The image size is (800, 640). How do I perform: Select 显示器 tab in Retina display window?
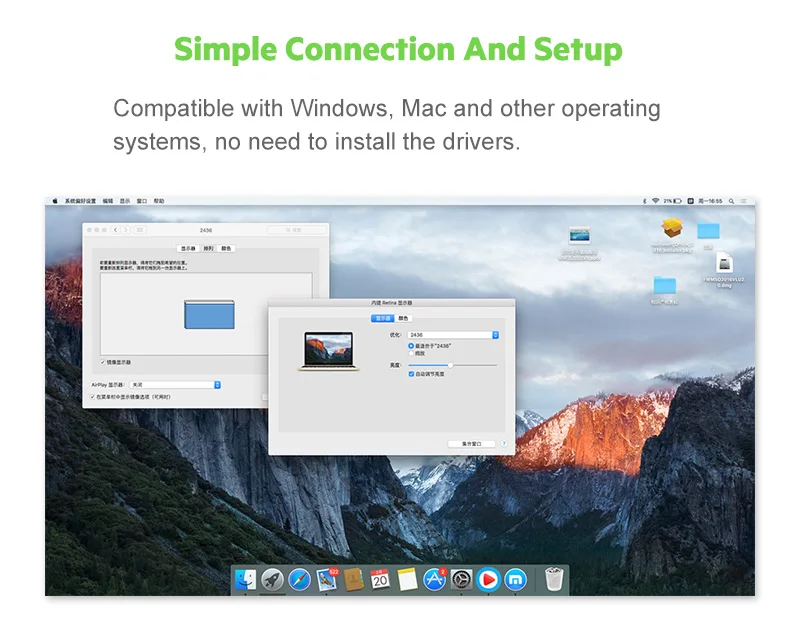point(383,318)
